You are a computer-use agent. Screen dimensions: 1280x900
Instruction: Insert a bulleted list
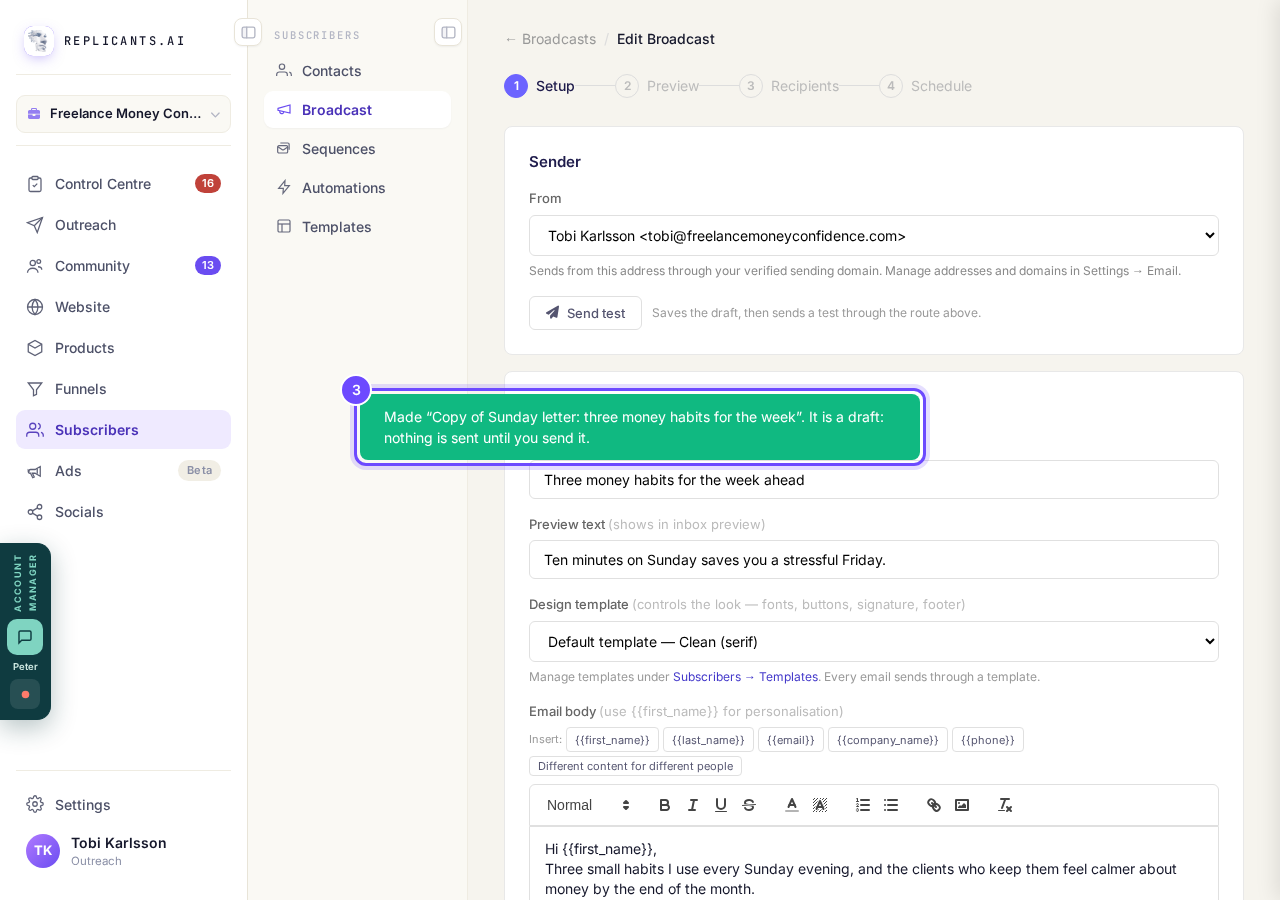coord(891,805)
